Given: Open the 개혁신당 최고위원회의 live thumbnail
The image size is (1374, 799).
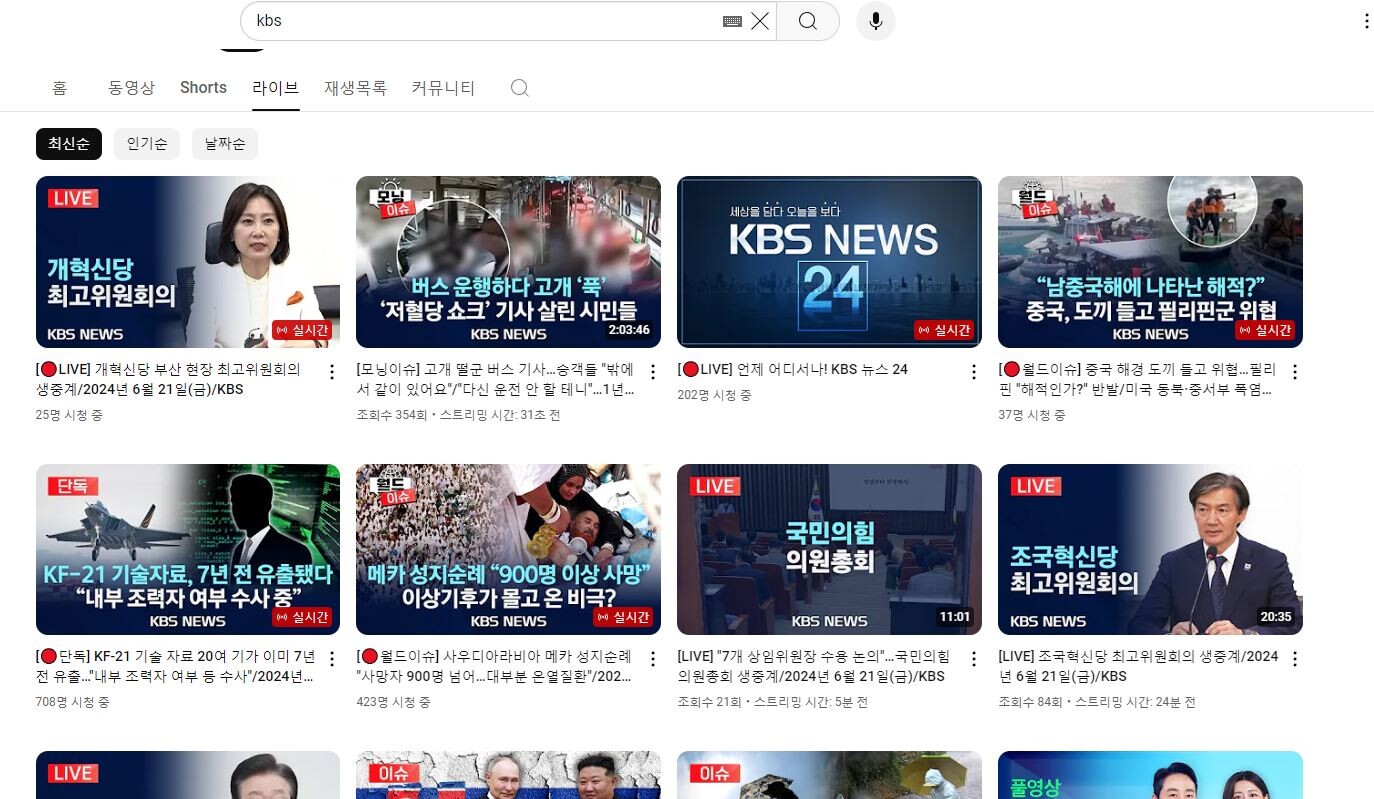Looking at the screenshot, I should (188, 262).
